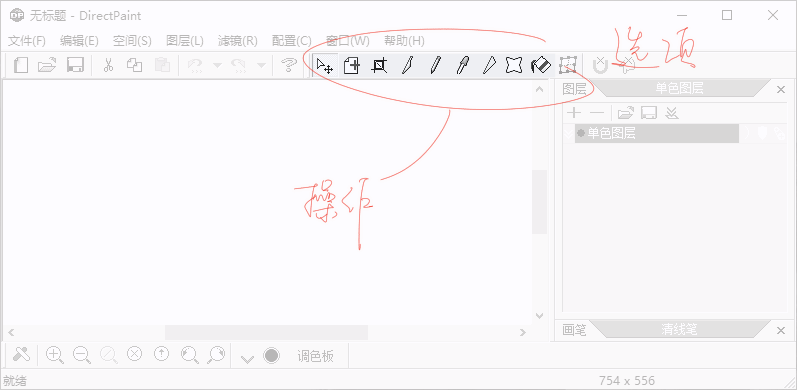Click the 单色图层 panel title bar
The width and height of the screenshot is (797, 390).
click(x=680, y=89)
